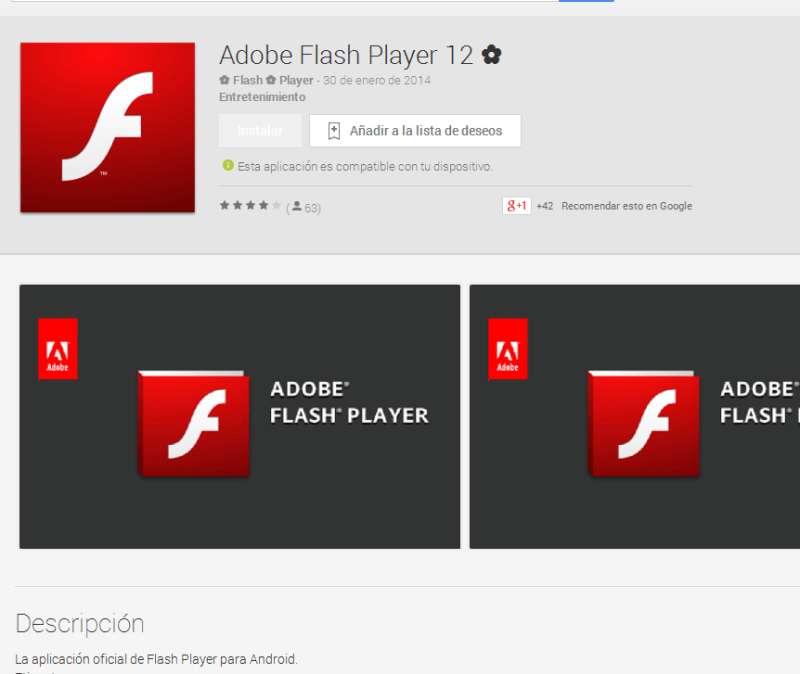Click the Adobe Flash Player 12 title
Image resolution: width=800 pixels, height=674 pixels.
pos(346,54)
